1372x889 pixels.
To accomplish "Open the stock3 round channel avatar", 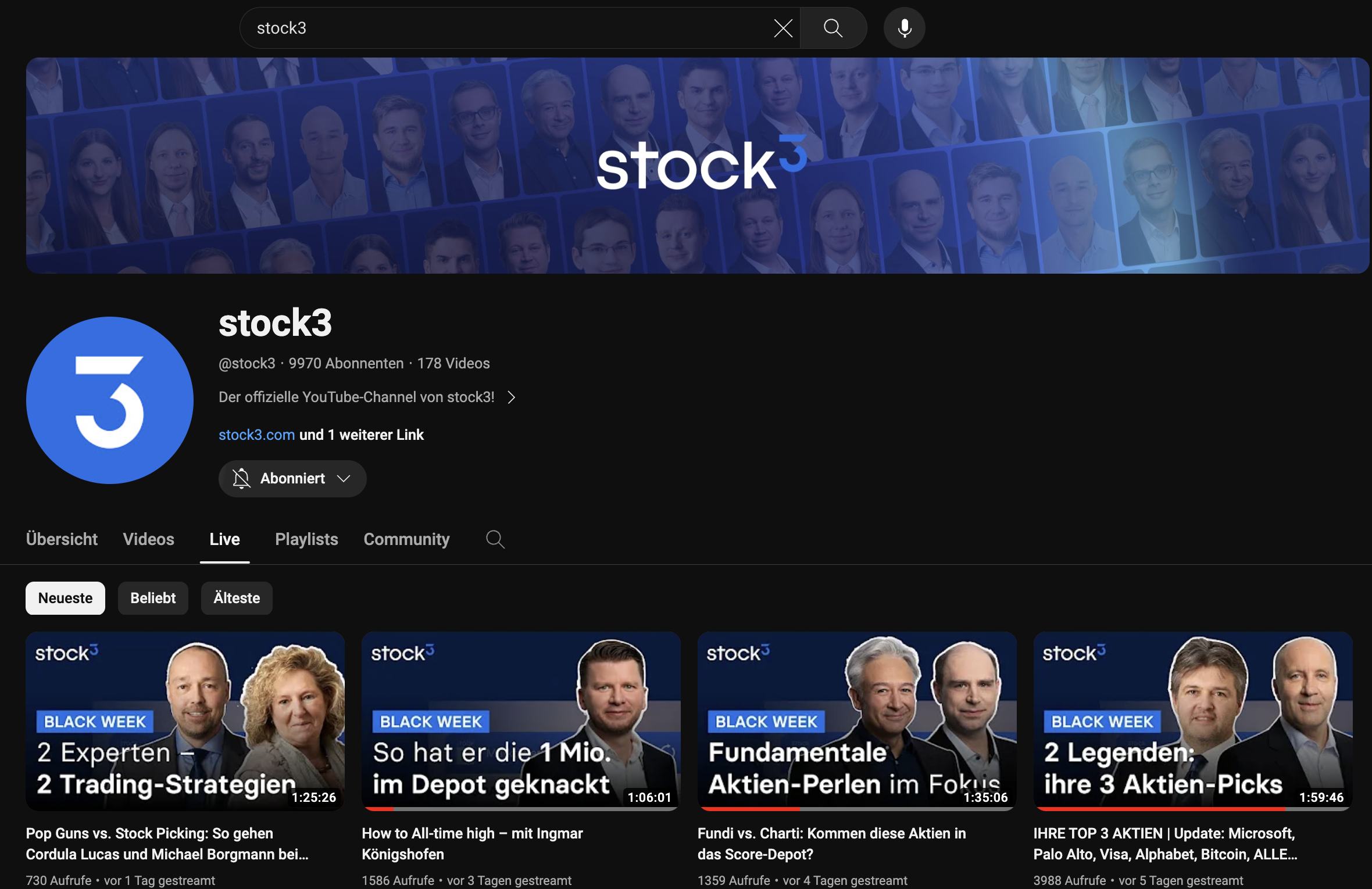I will (x=110, y=400).
